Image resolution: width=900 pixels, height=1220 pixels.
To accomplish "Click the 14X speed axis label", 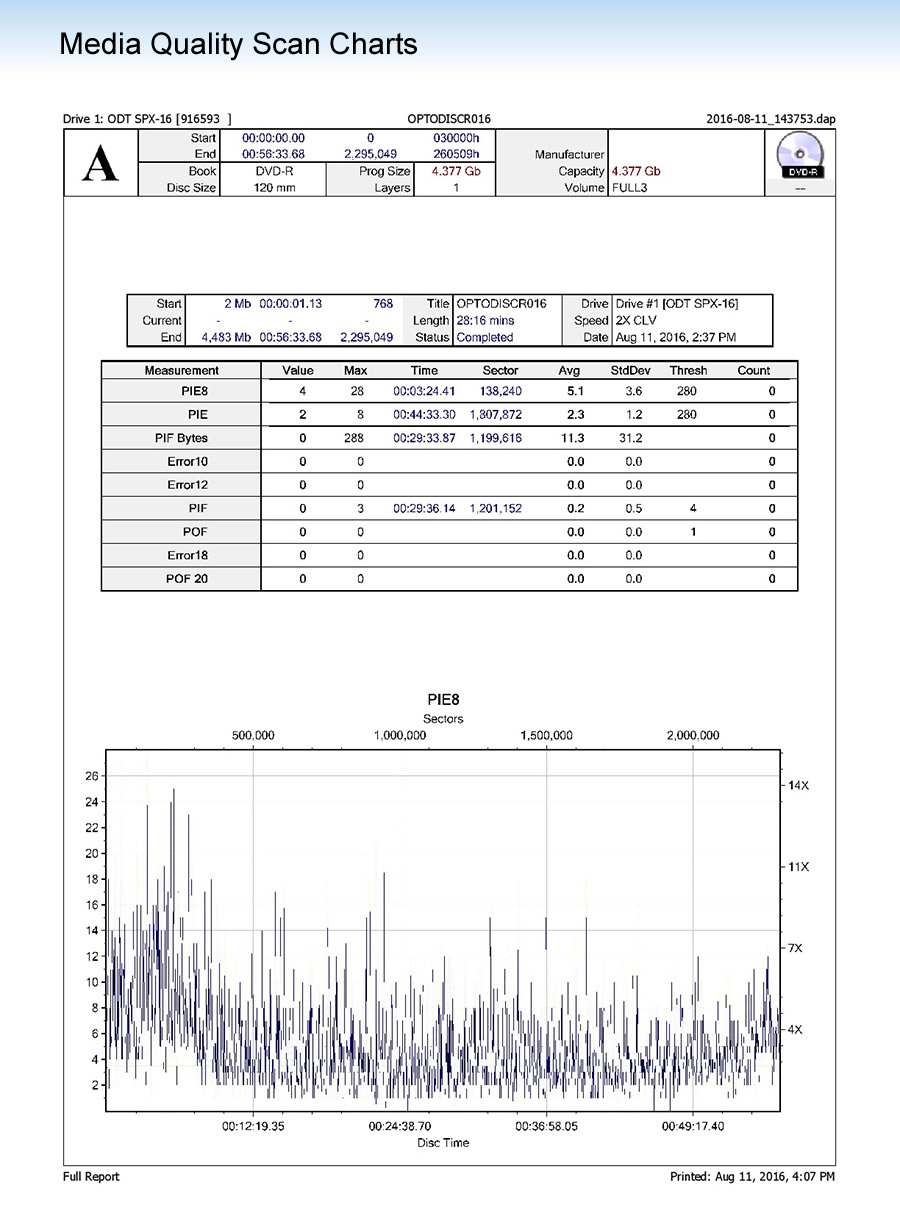I will click(x=798, y=786).
